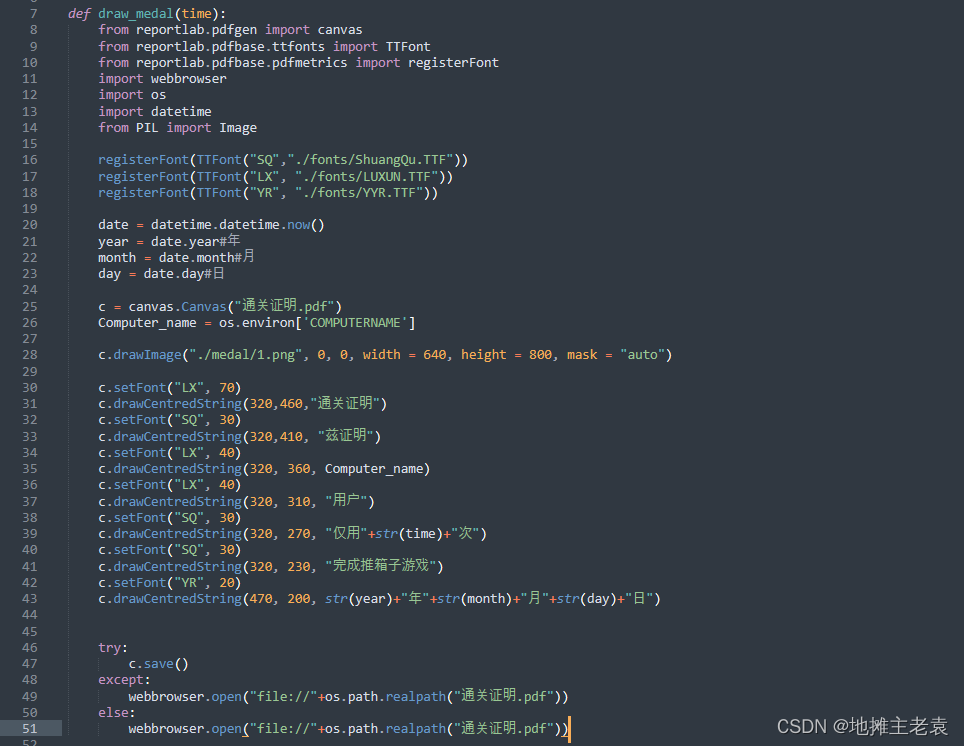The width and height of the screenshot is (964, 746).
Task: Click the 'try:' keyword
Action: tap(113, 648)
